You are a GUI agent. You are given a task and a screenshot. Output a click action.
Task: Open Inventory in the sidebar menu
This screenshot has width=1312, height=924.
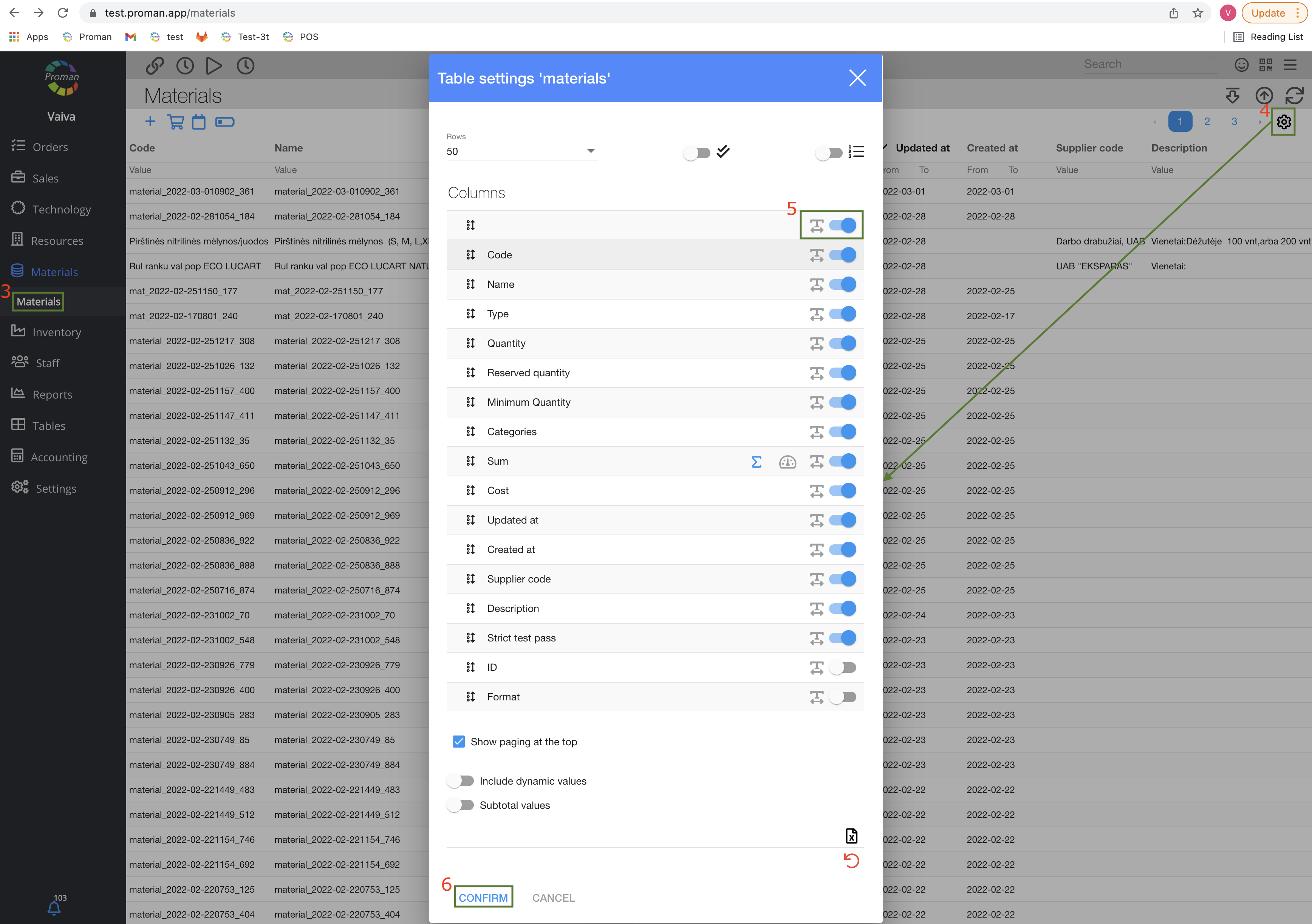pos(57,332)
